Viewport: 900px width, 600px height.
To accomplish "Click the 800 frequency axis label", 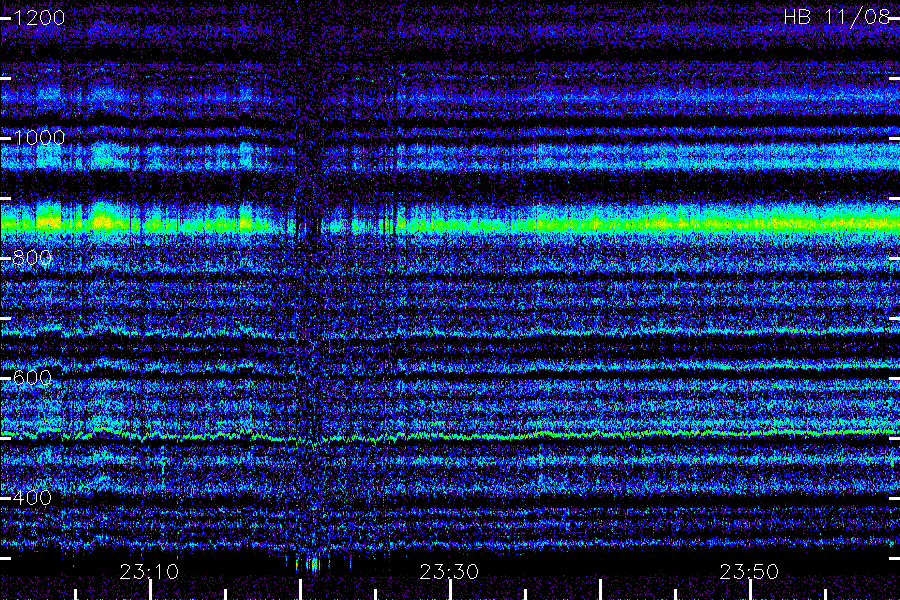I will (x=32, y=258).
